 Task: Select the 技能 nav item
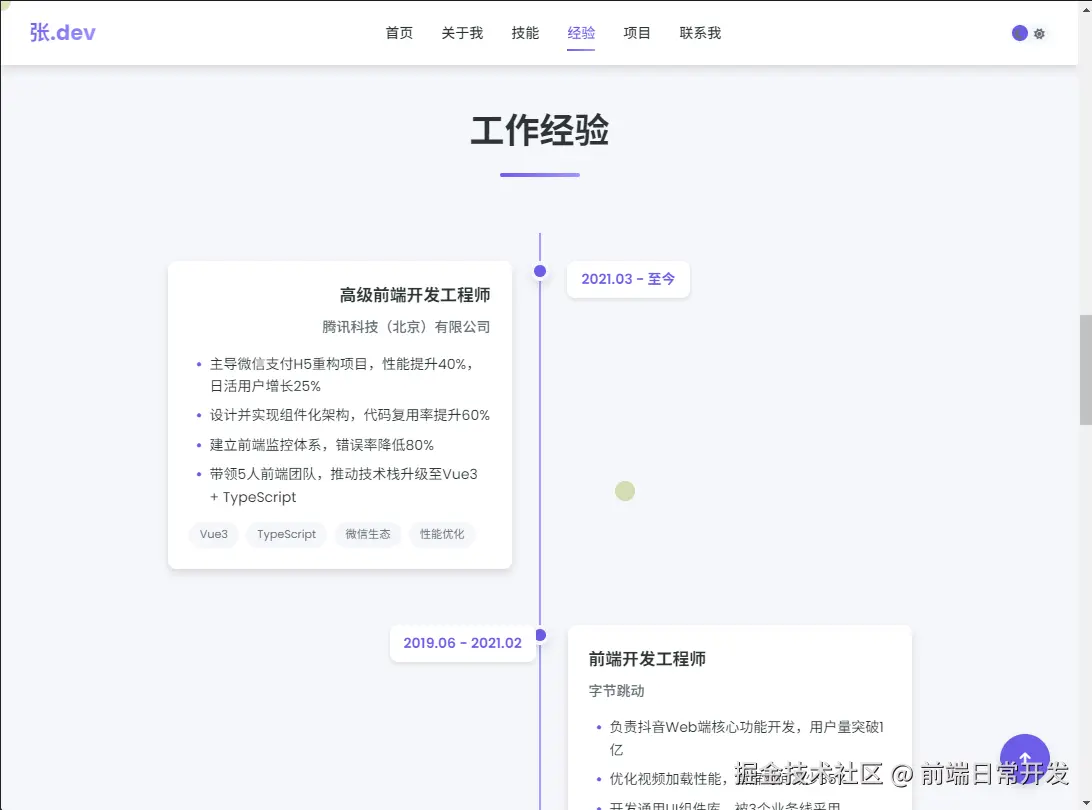[x=525, y=33]
